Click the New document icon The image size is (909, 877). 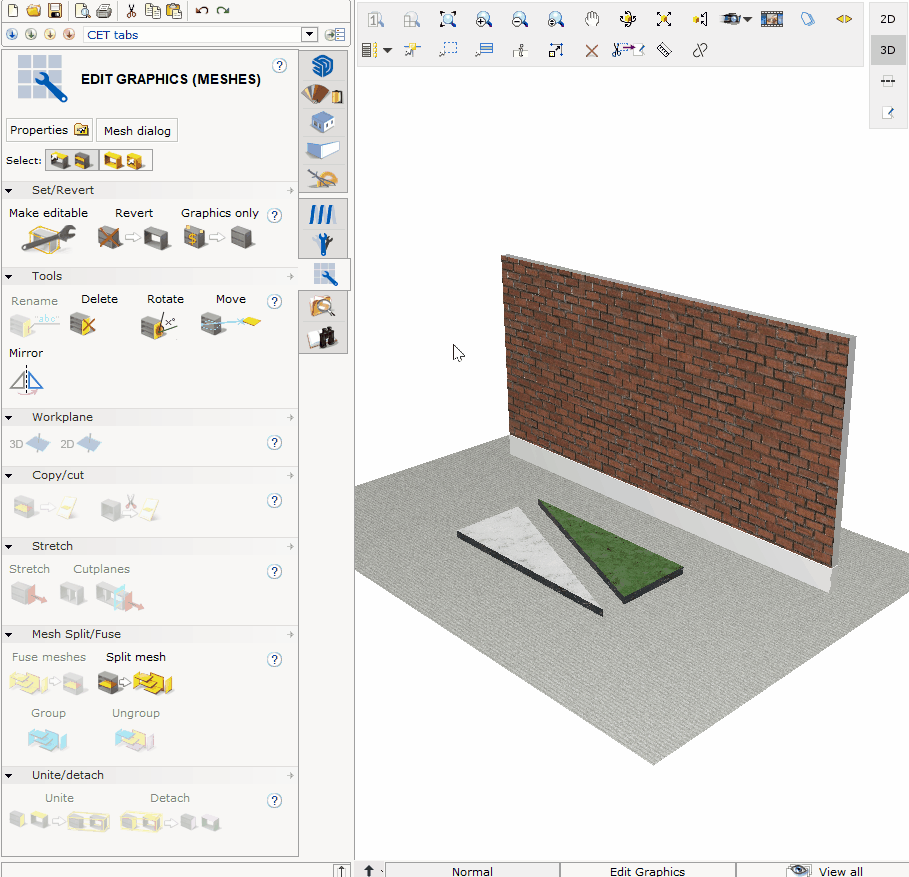coord(13,10)
